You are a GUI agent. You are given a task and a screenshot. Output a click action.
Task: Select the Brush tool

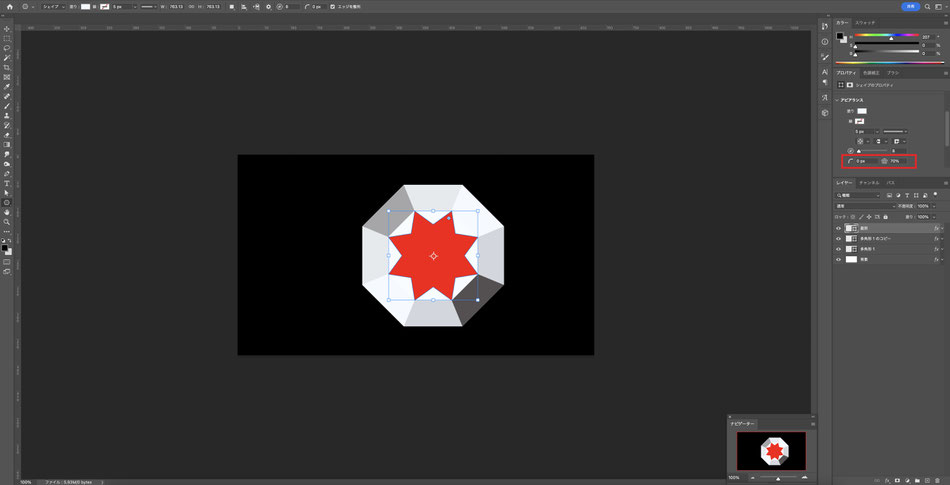[x=7, y=105]
